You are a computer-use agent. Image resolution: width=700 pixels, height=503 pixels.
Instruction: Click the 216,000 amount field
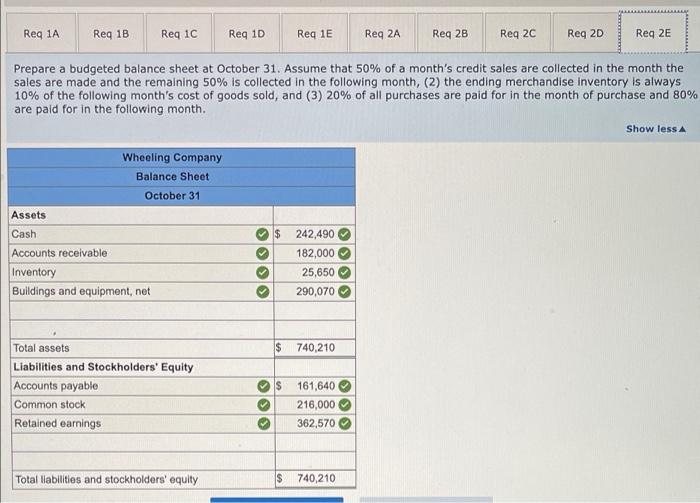316,405
